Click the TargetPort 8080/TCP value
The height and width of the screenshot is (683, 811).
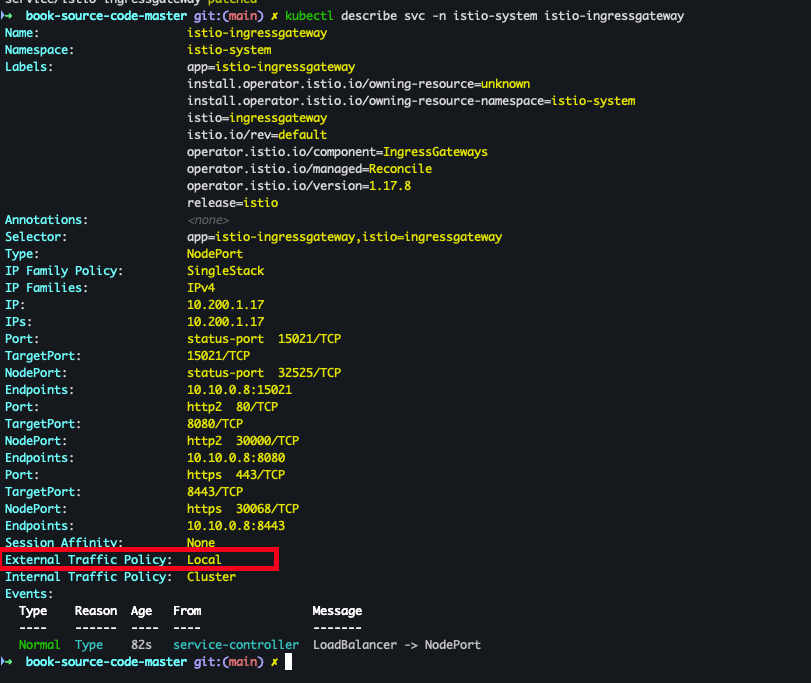point(215,424)
